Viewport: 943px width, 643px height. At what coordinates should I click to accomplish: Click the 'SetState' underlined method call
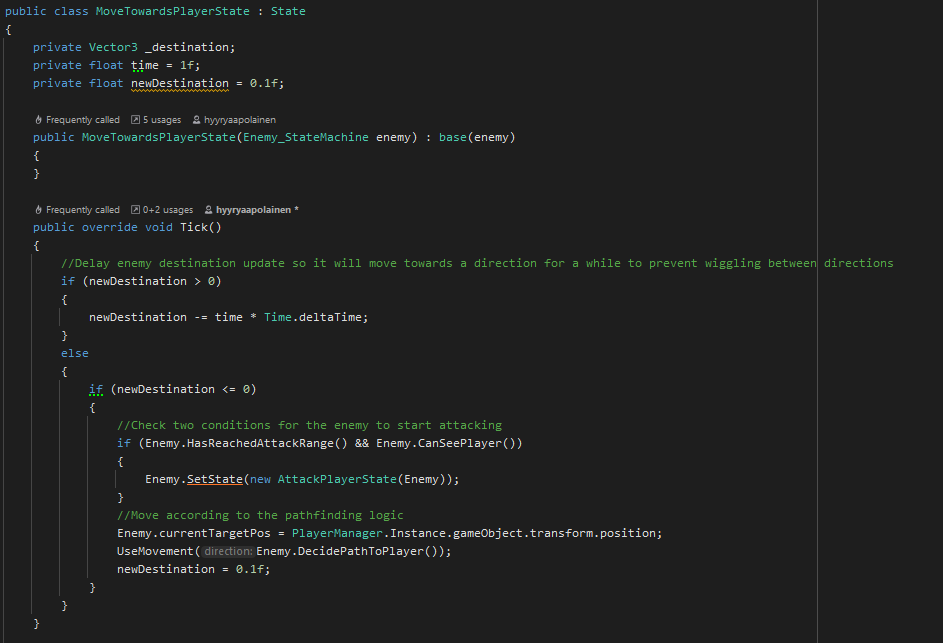(215, 479)
